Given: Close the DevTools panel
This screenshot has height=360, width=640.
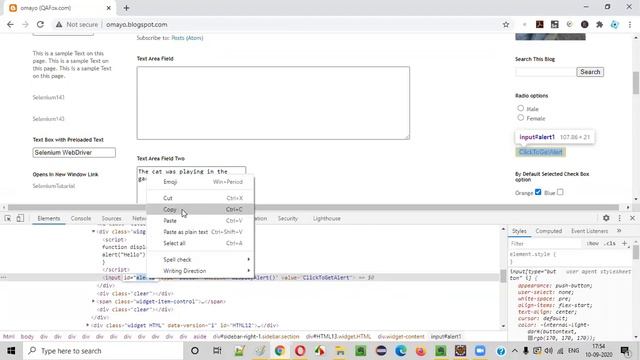Looking at the screenshot, I should (632, 218).
